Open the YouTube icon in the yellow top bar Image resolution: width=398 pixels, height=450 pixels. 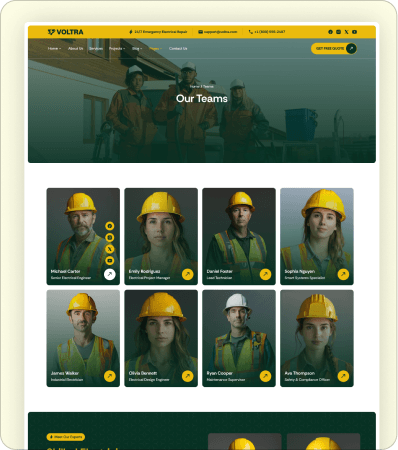(x=354, y=32)
